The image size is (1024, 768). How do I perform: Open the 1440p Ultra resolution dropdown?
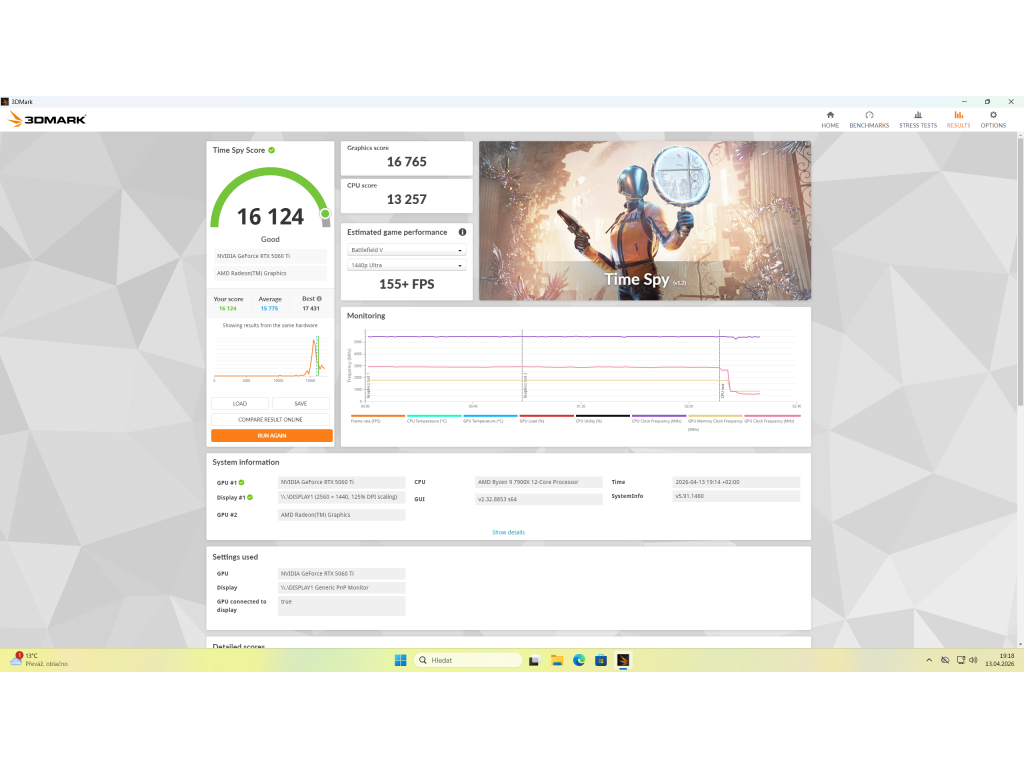(x=406, y=265)
